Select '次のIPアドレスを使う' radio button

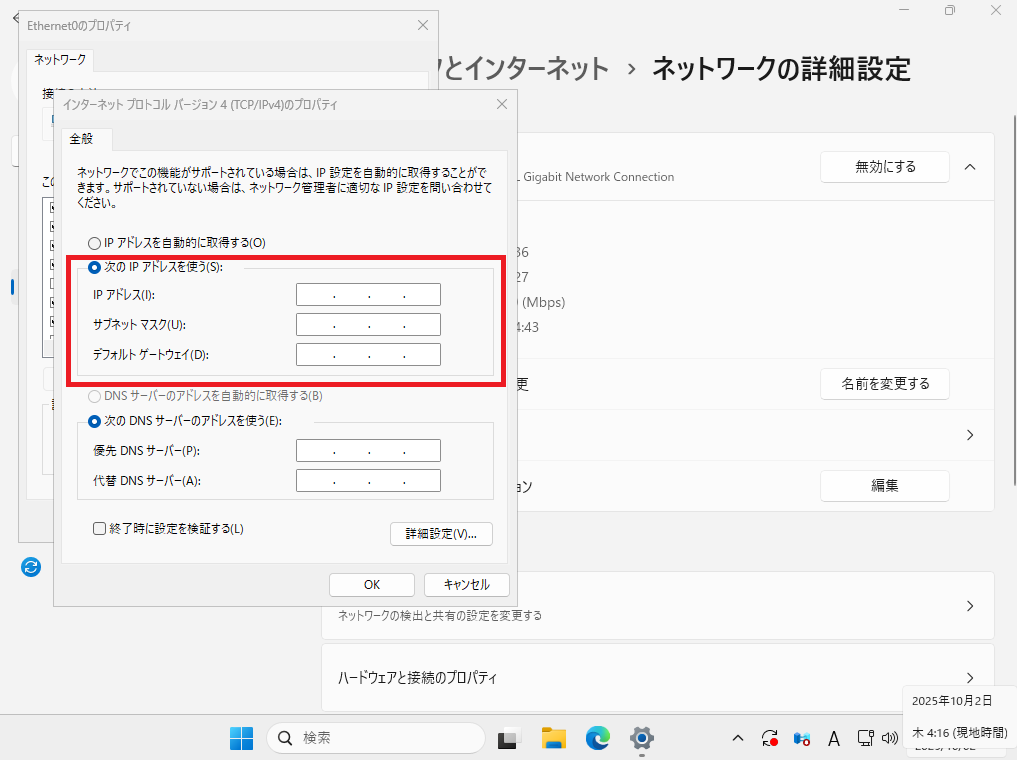click(95, 268)
